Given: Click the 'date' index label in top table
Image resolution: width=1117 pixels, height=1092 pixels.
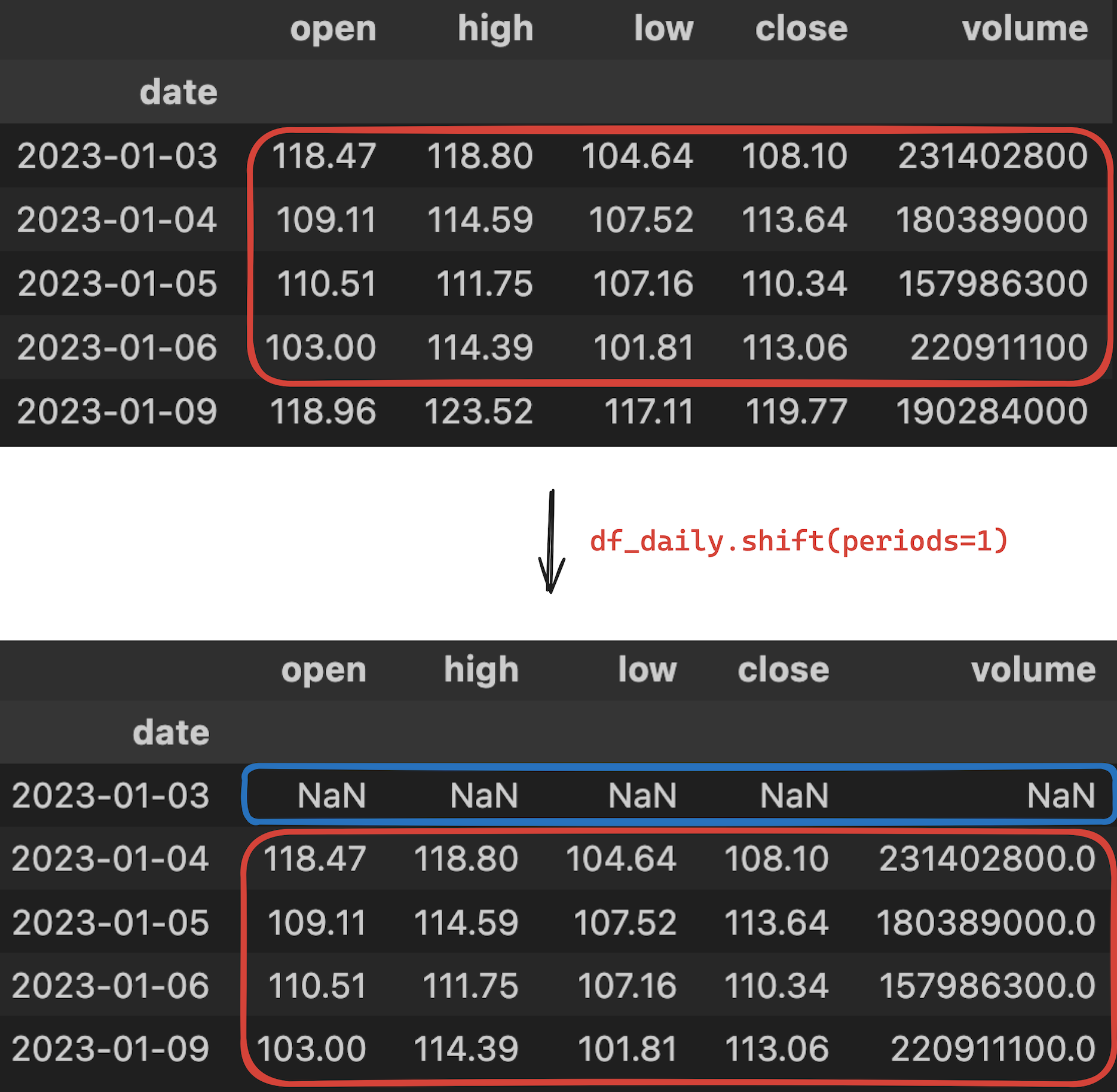Looking at the screenshot, I should pos(178,92).
